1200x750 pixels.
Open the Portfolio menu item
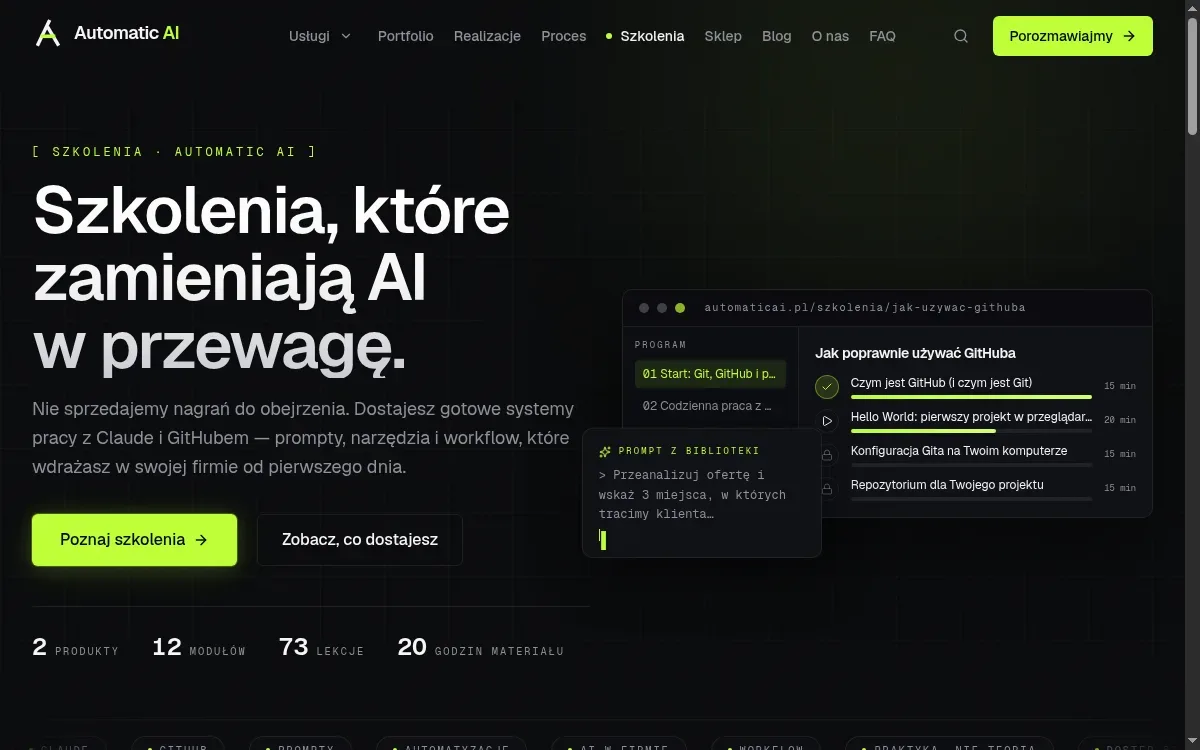point(406,36)
